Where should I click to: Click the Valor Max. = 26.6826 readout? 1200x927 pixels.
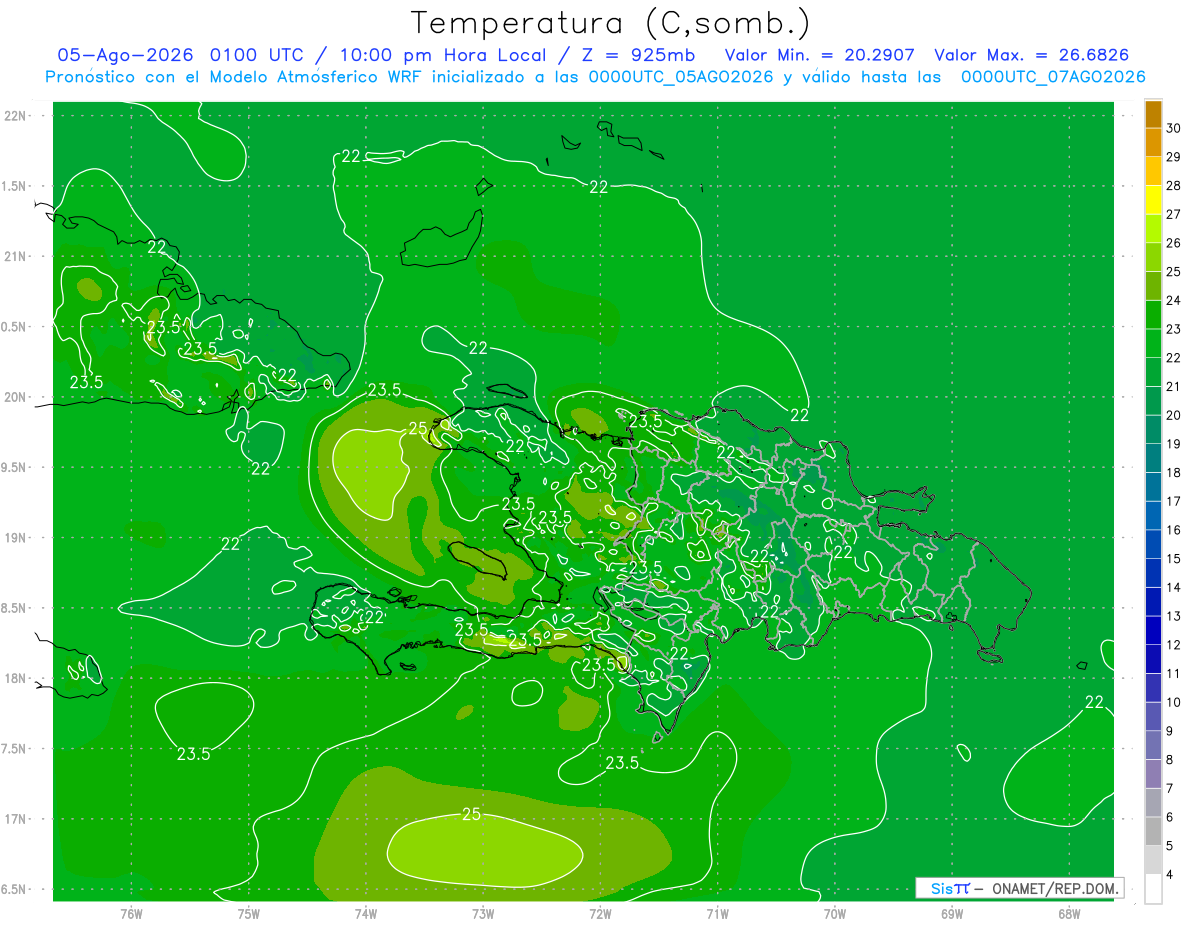pyautogui.click(x=1033, y=55)
